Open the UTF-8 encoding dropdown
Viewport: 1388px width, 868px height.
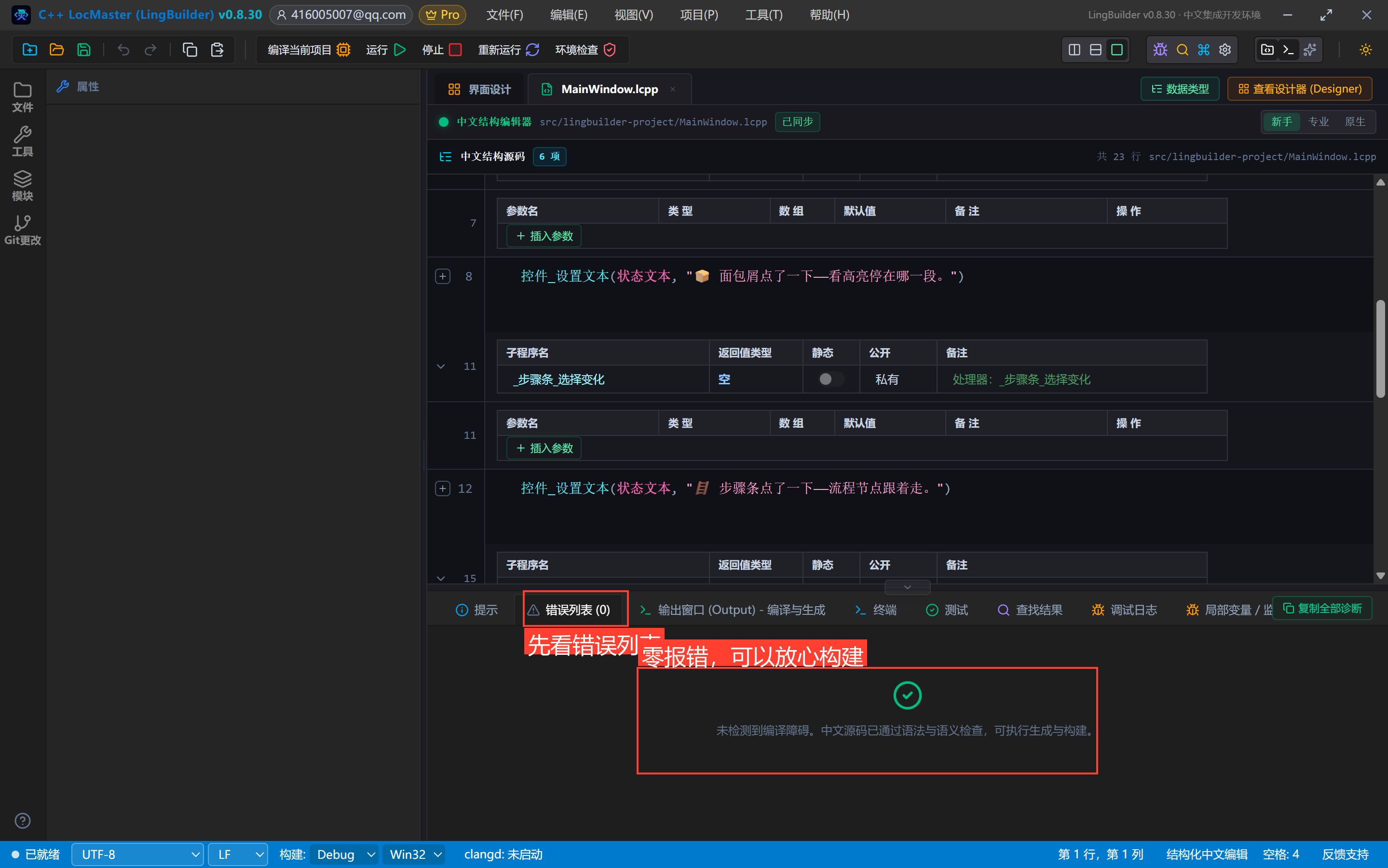[137, 854]
